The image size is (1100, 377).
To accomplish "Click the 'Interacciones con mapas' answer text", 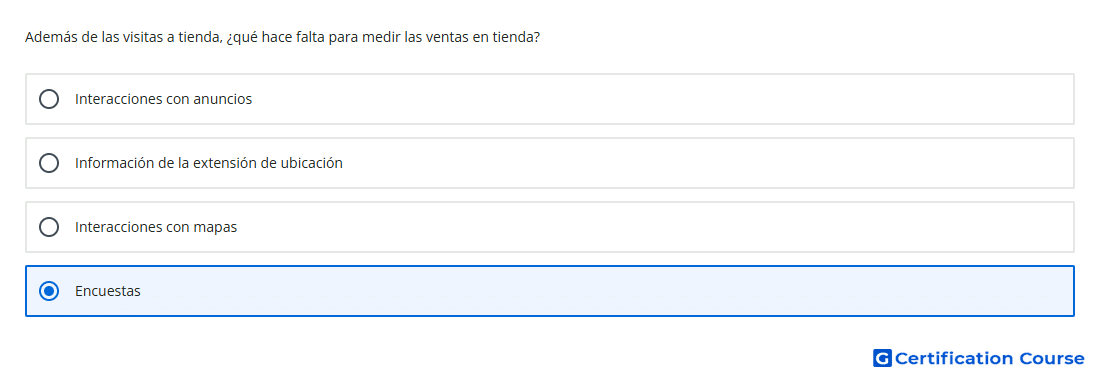I will tap(156, 227).
